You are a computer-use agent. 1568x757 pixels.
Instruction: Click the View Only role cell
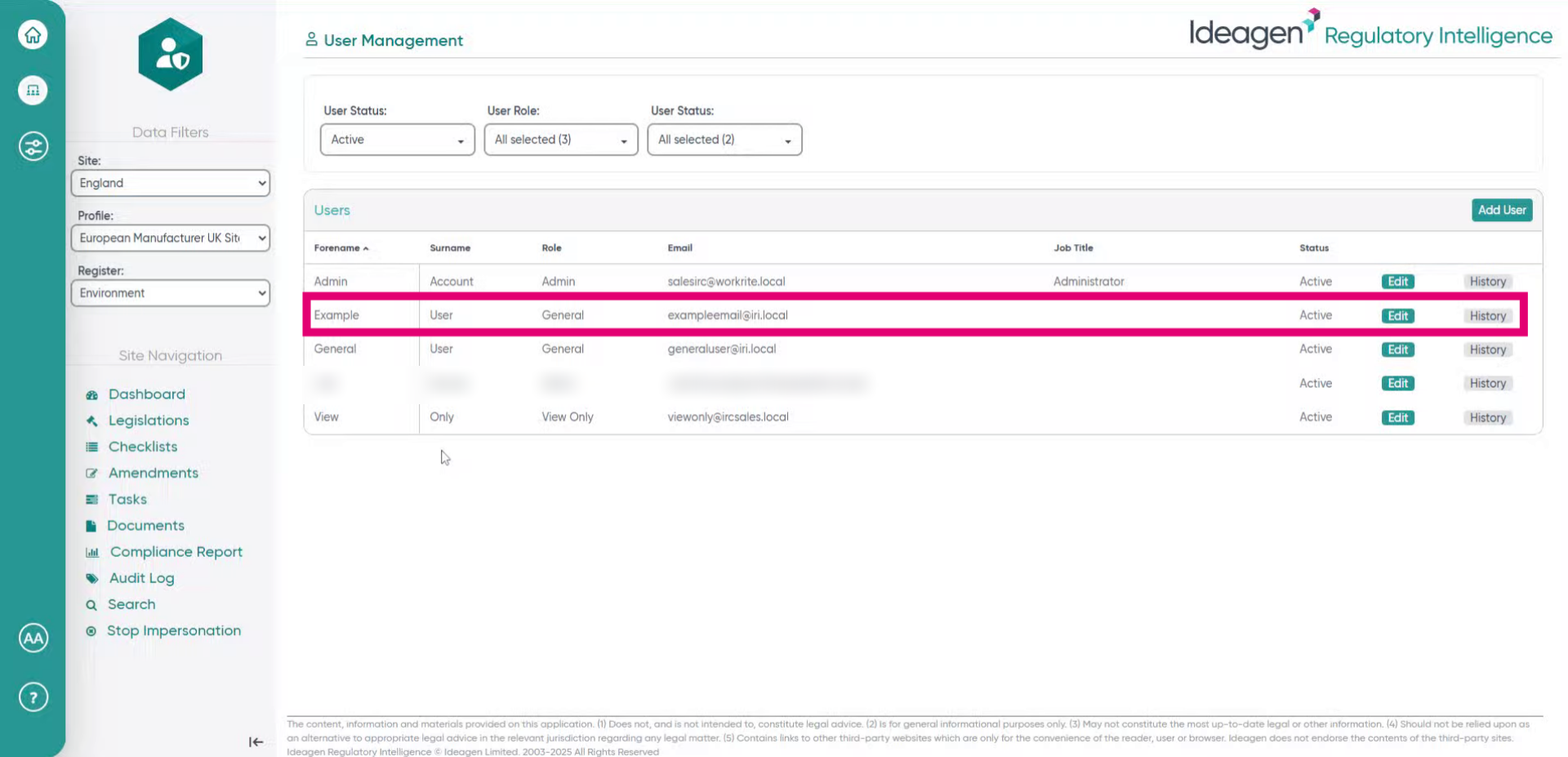[568, 417]
